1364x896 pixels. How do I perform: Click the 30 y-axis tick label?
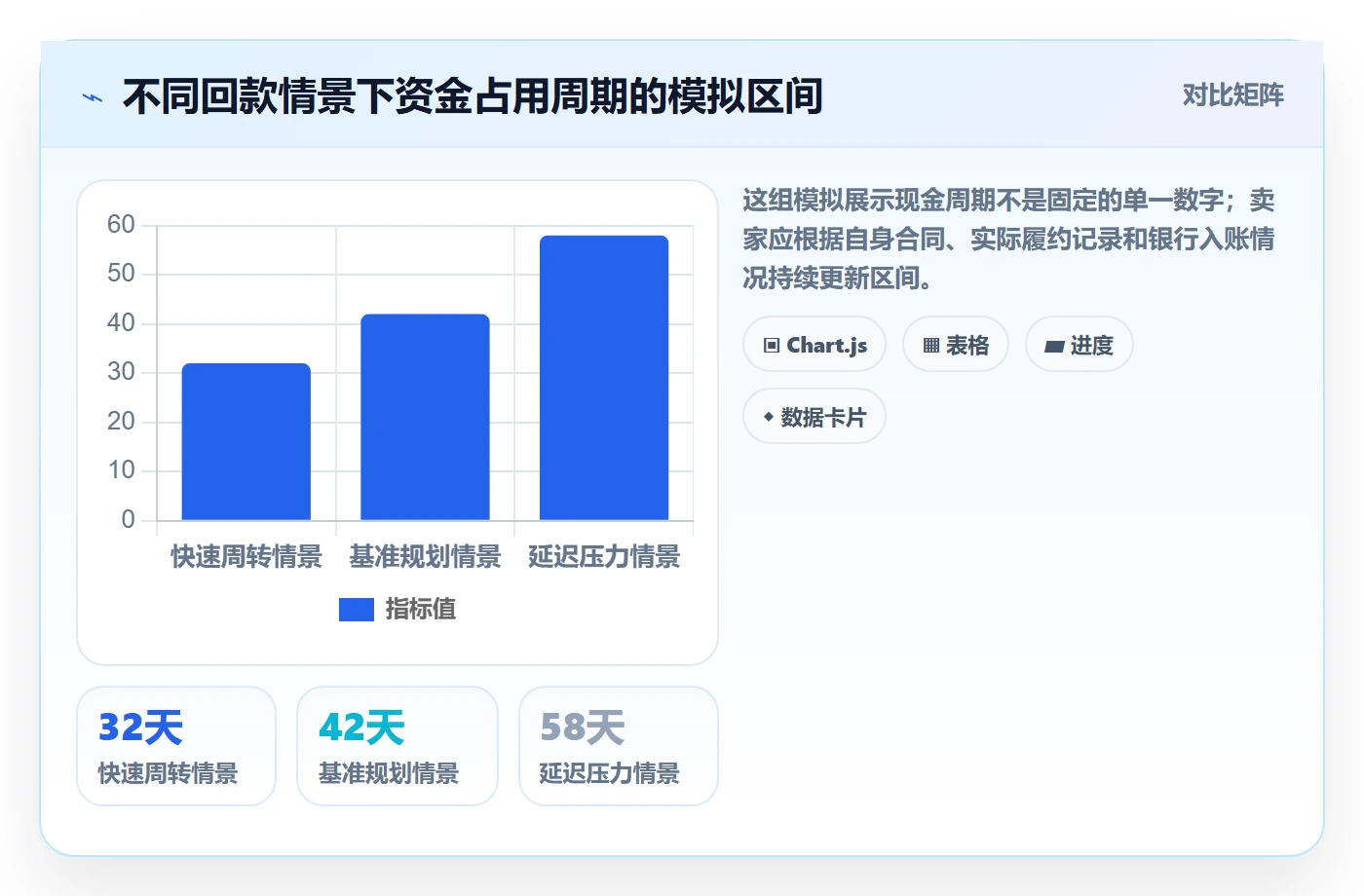tap(121, 372)
